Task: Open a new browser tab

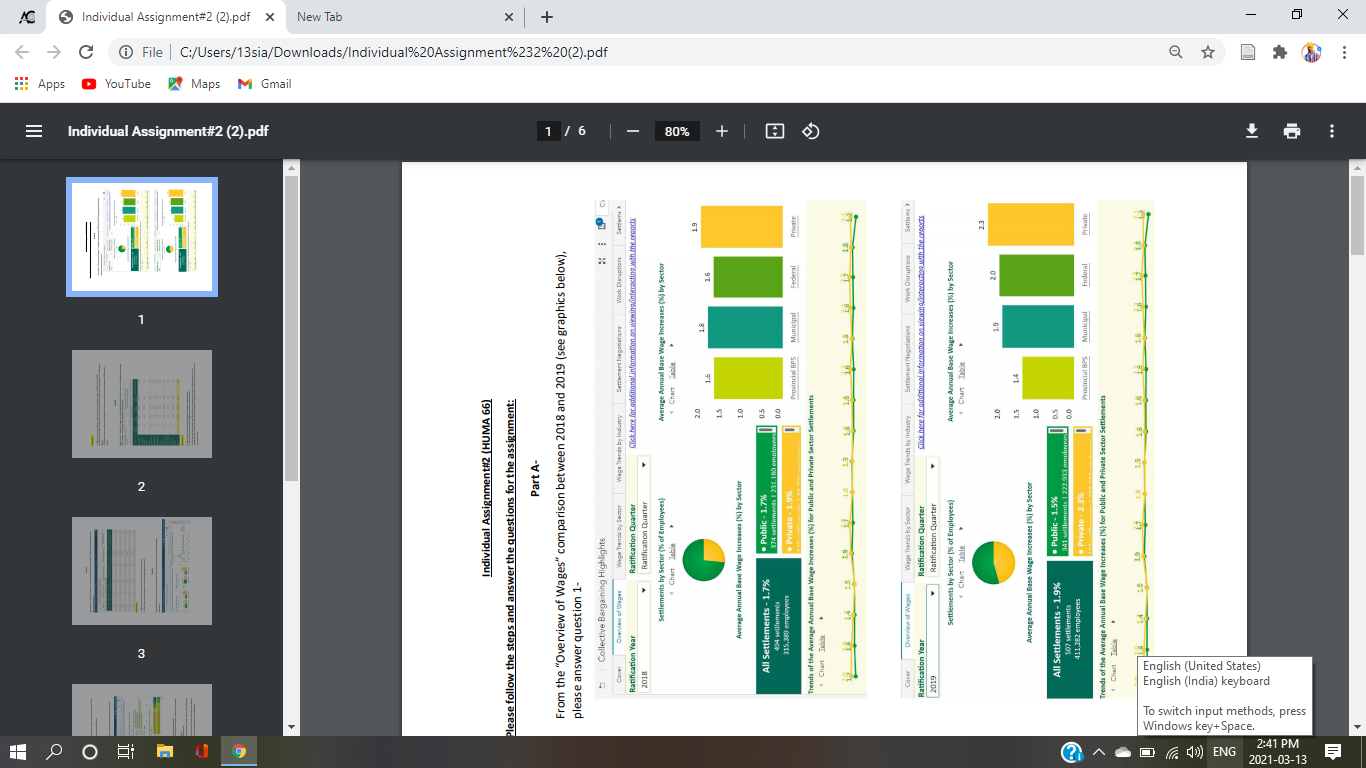Action: (x=547, y=17)
